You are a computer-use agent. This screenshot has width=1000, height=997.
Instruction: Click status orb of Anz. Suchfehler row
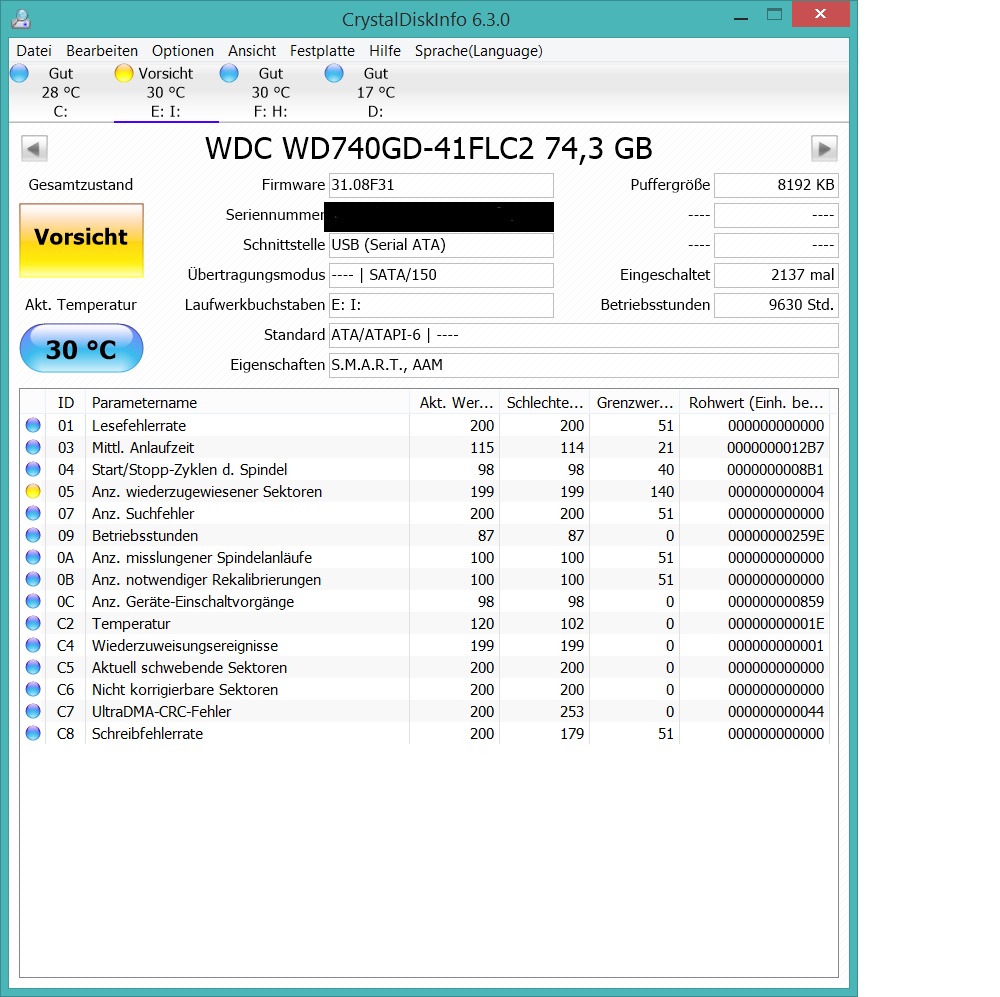coord(33,513)
